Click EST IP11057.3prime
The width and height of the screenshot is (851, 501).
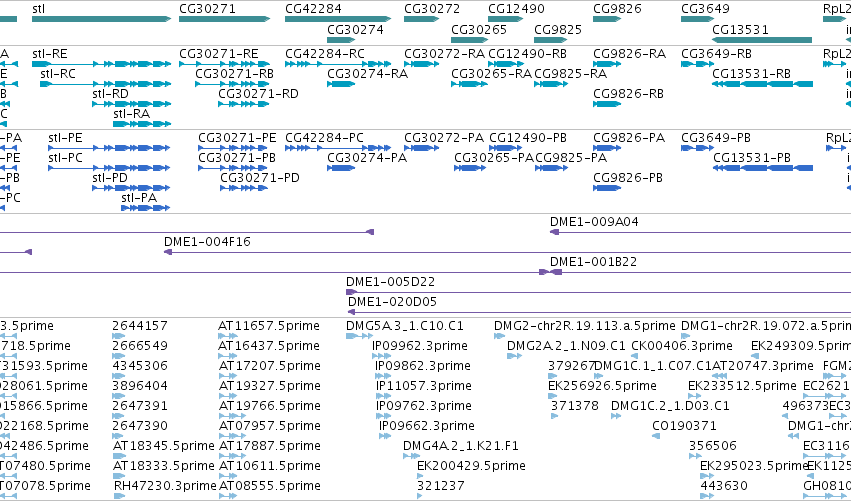point(423,386)
